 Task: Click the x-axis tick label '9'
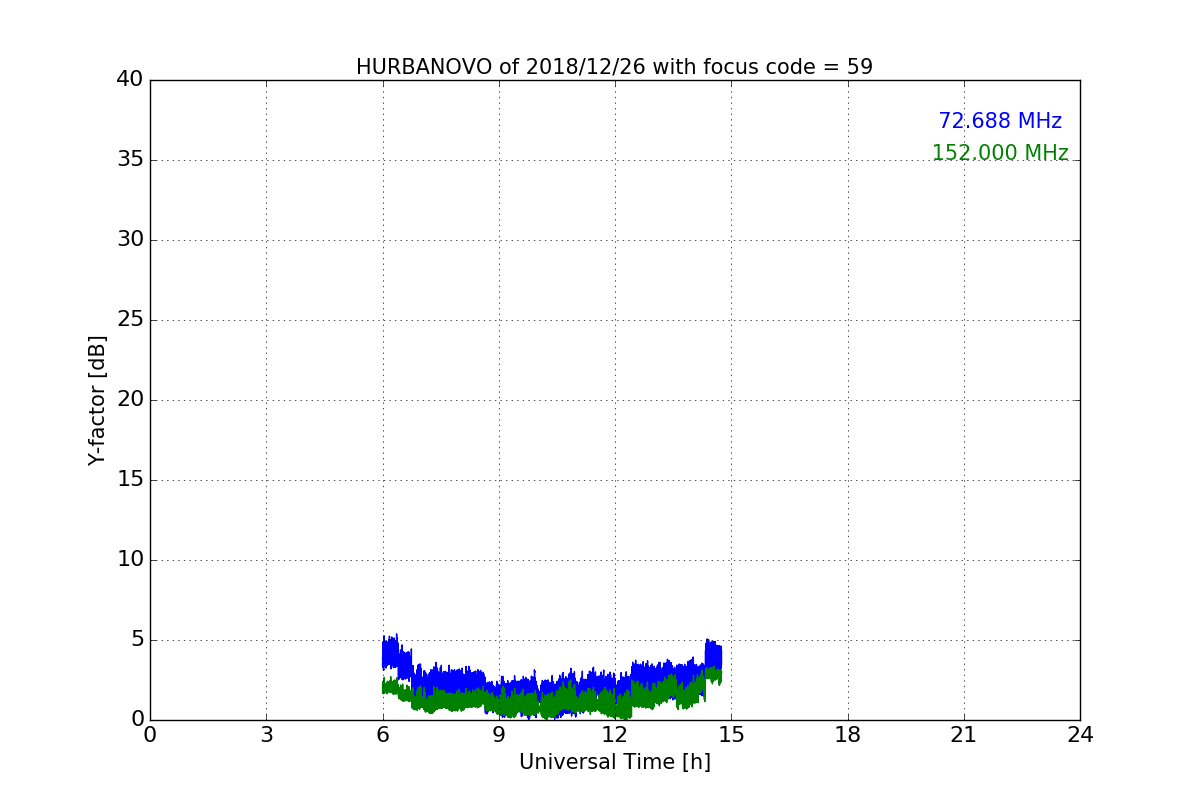point(499,736)
